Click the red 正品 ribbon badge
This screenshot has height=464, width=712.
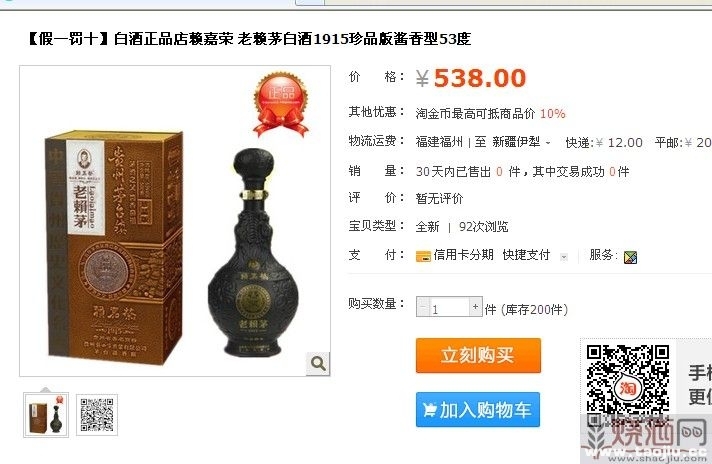click(x=281, y=104)
